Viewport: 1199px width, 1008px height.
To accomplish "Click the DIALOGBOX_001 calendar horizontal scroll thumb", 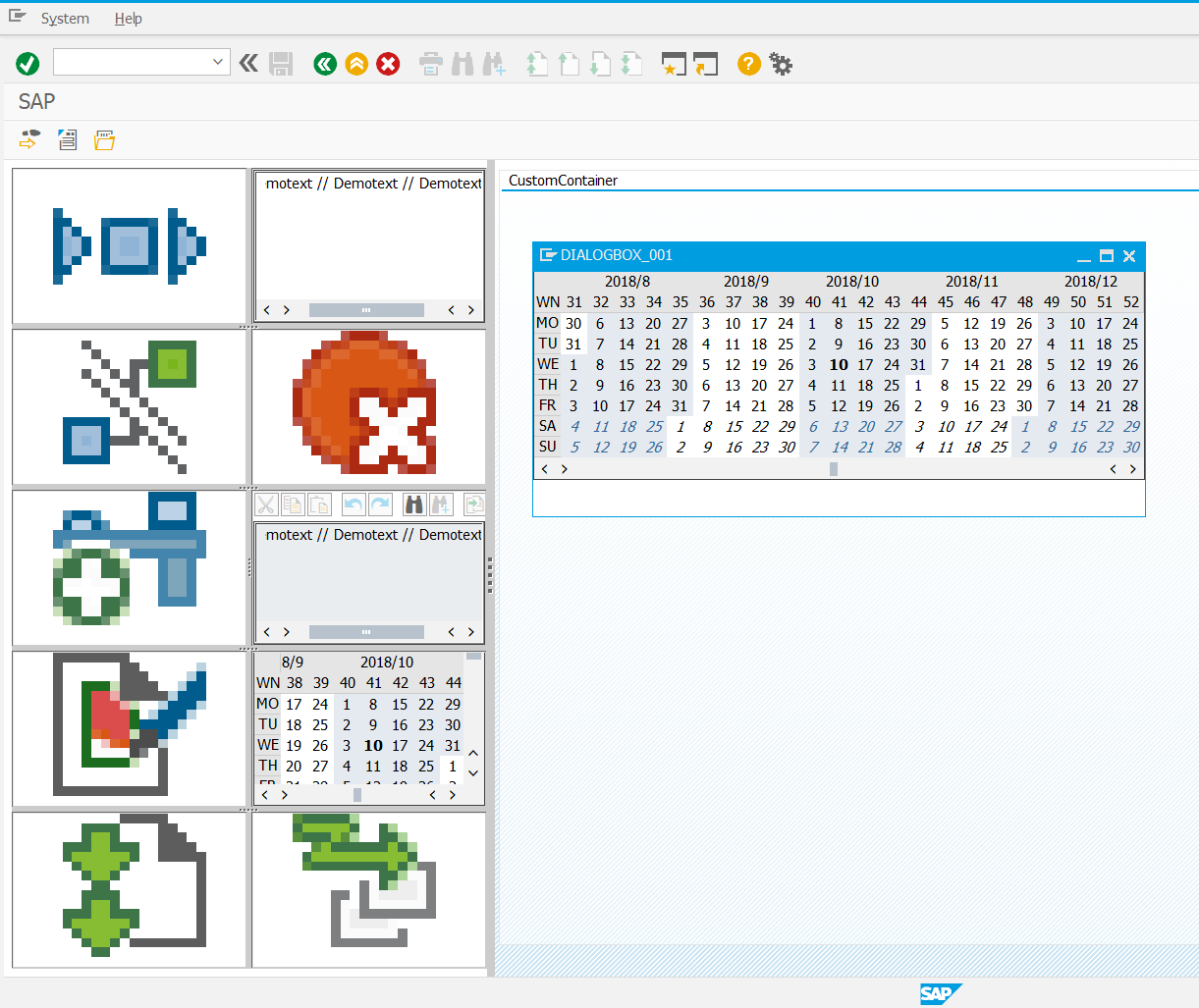I will [x=834, y=469].
